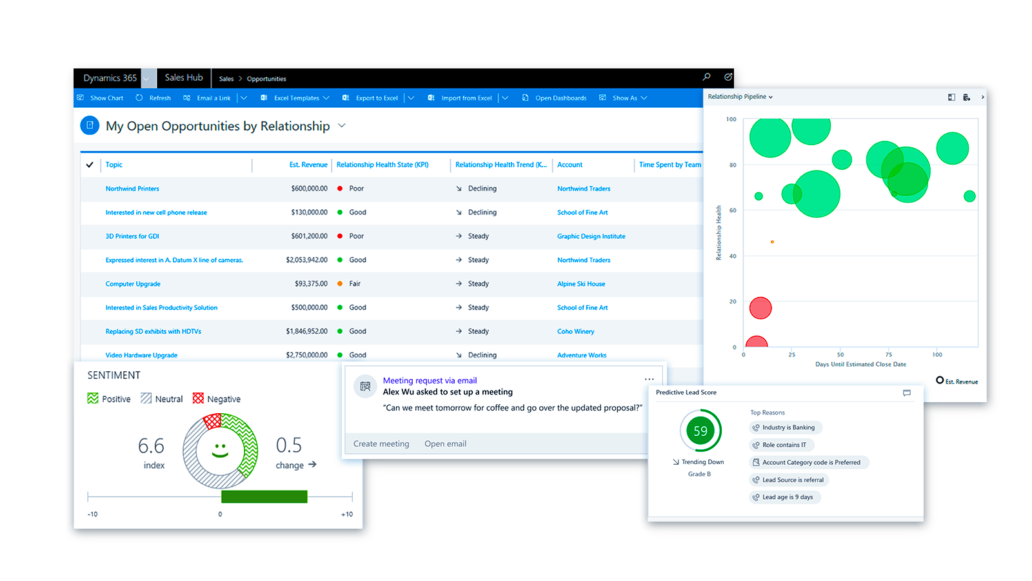The width and height of the screenshot is (1032, 581).
Task: Click the red bubble near relationship health 20
Action: click(760, 308)
